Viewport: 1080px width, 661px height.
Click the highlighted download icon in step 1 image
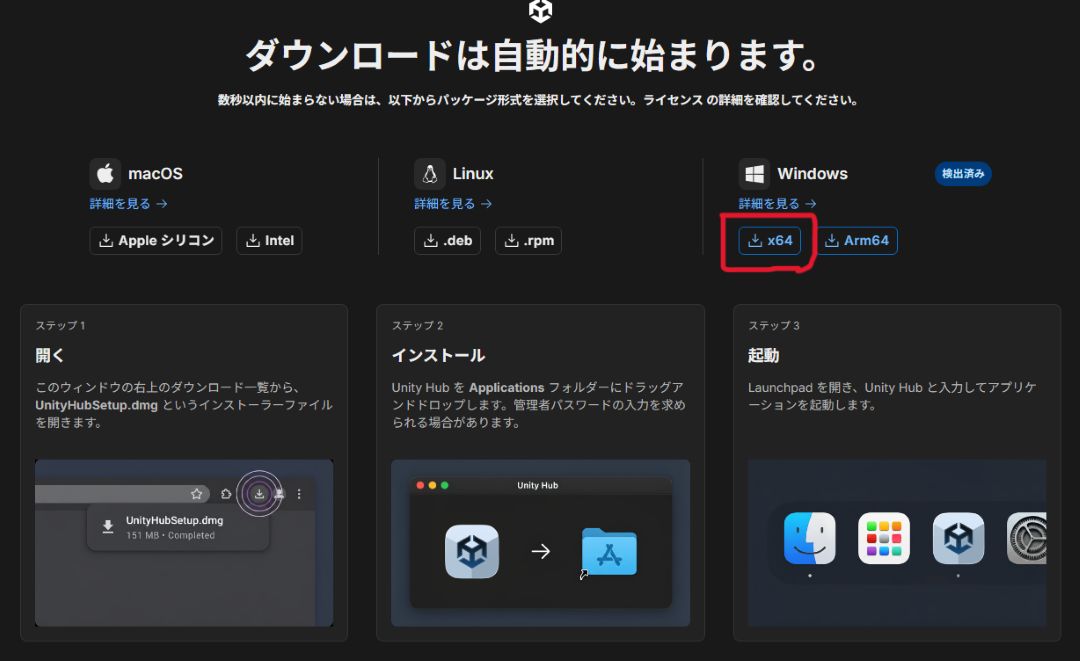(259, 494)
